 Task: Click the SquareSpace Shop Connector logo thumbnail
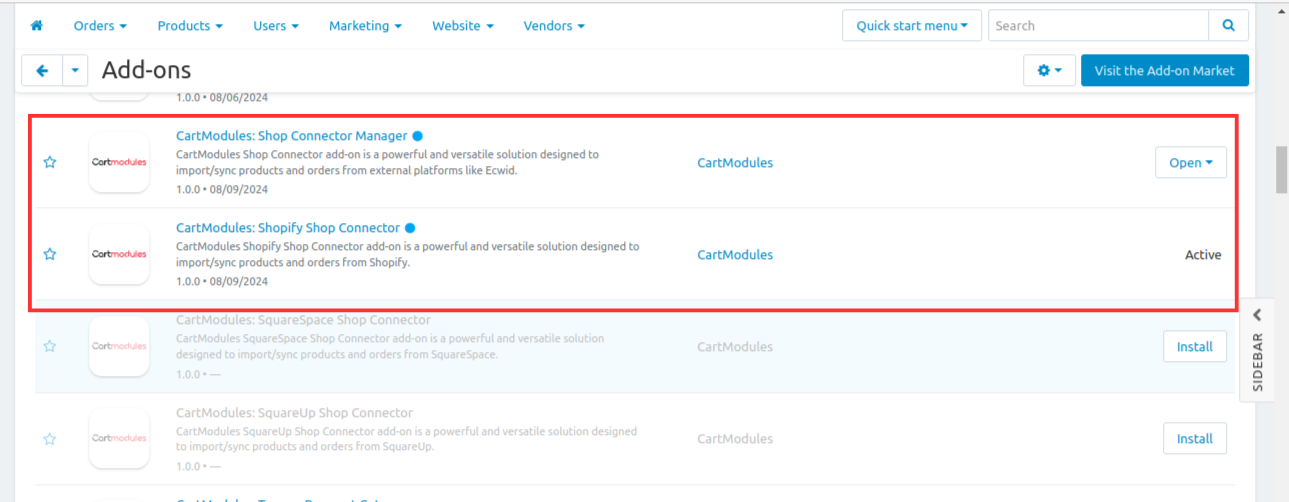pyautogui.click(x=119, y=346)
